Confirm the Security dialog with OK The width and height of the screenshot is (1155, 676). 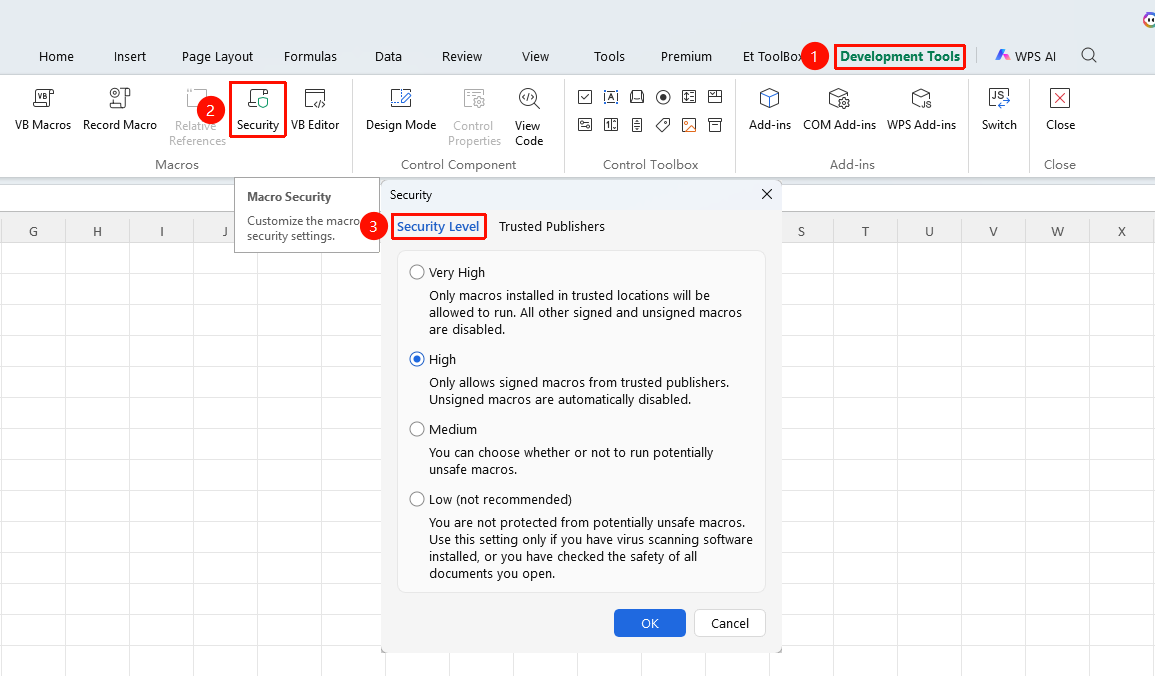(650, 623)
